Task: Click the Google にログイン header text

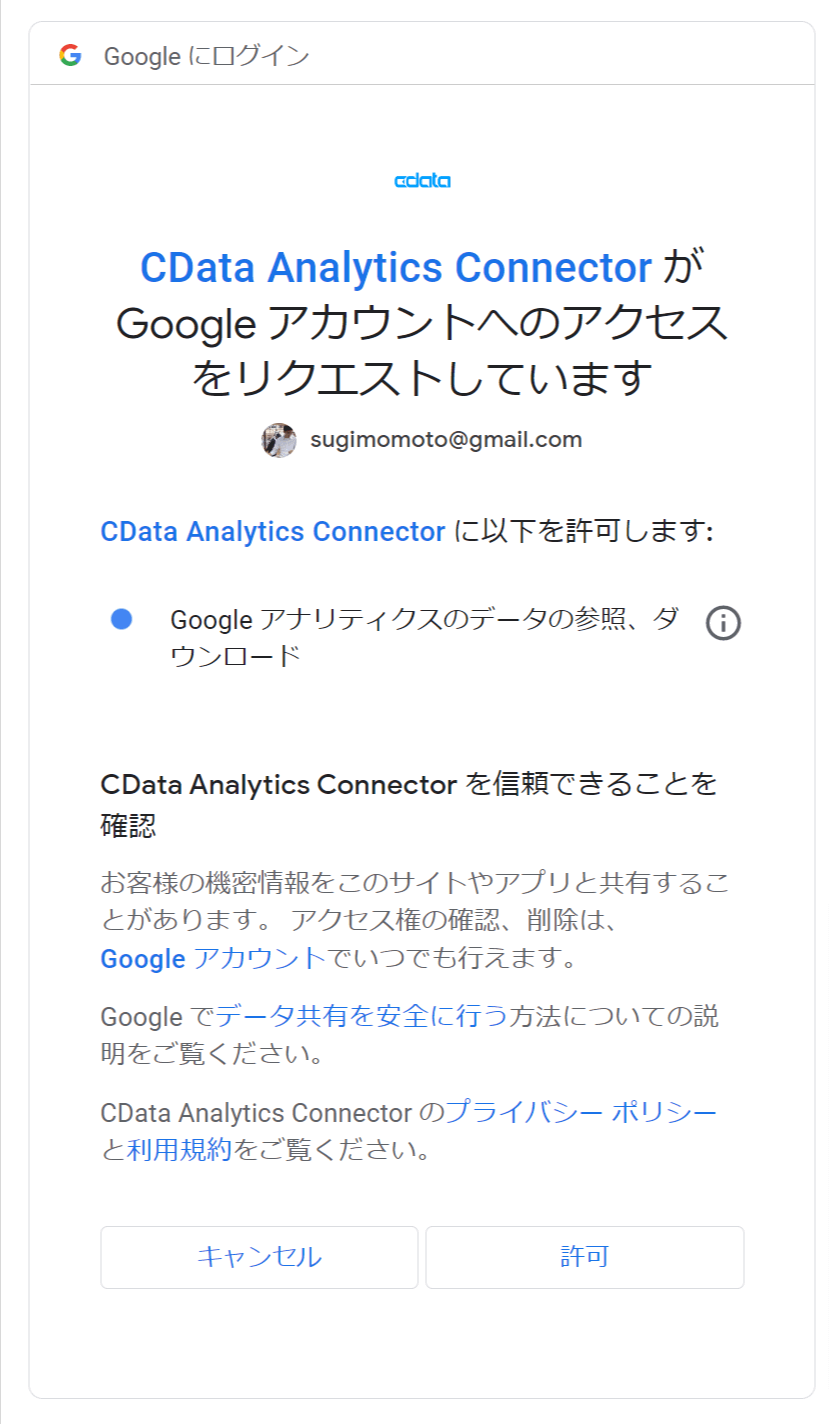Action: [x=207, y=56]
